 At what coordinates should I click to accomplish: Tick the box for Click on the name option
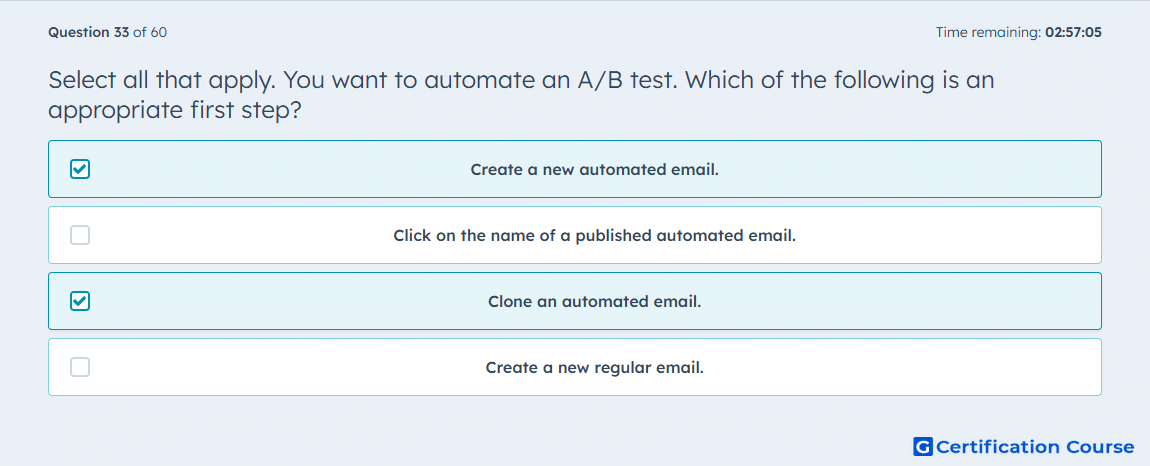pos(80,235)
